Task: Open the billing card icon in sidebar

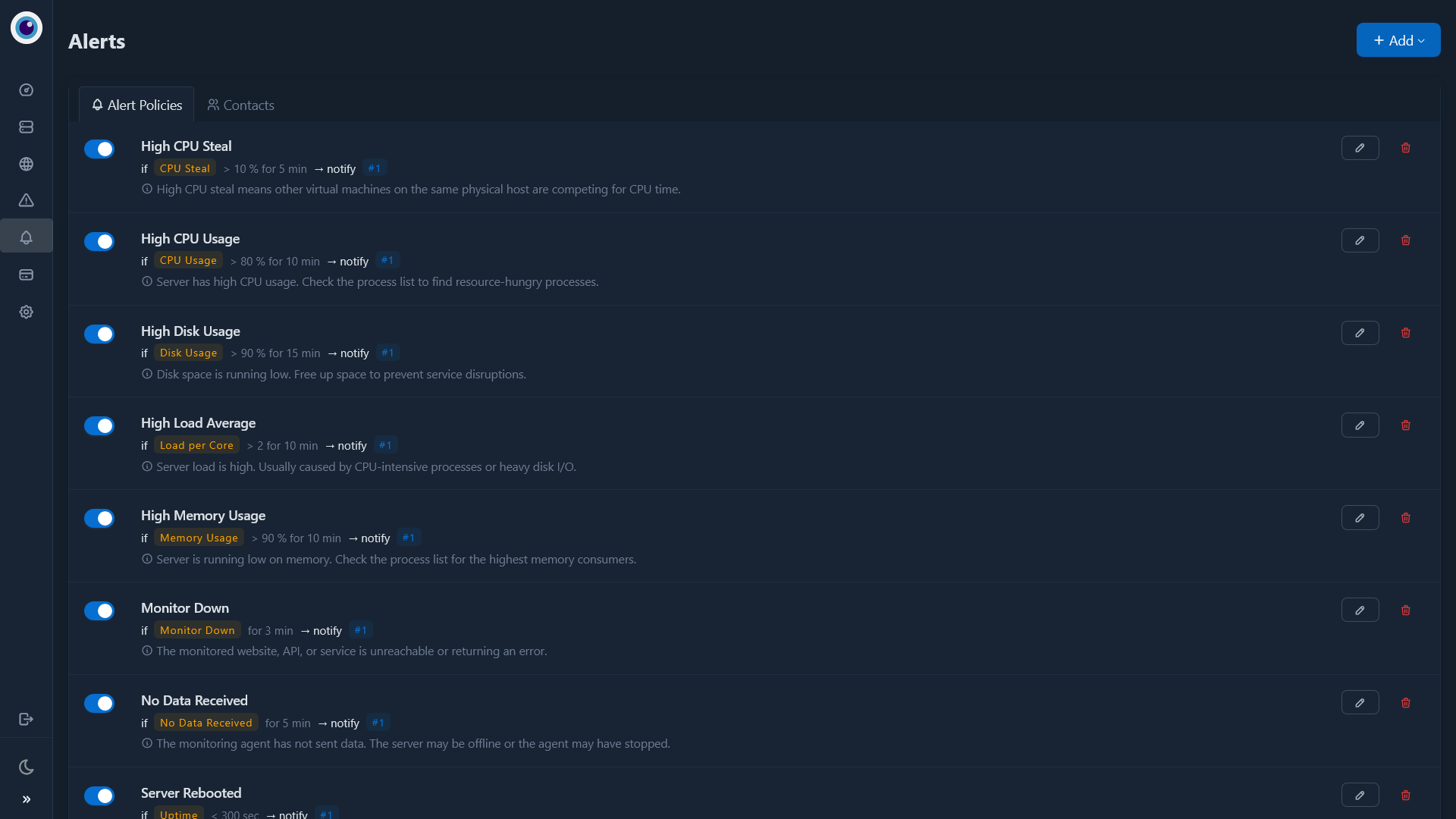Action: coord(26,275)
